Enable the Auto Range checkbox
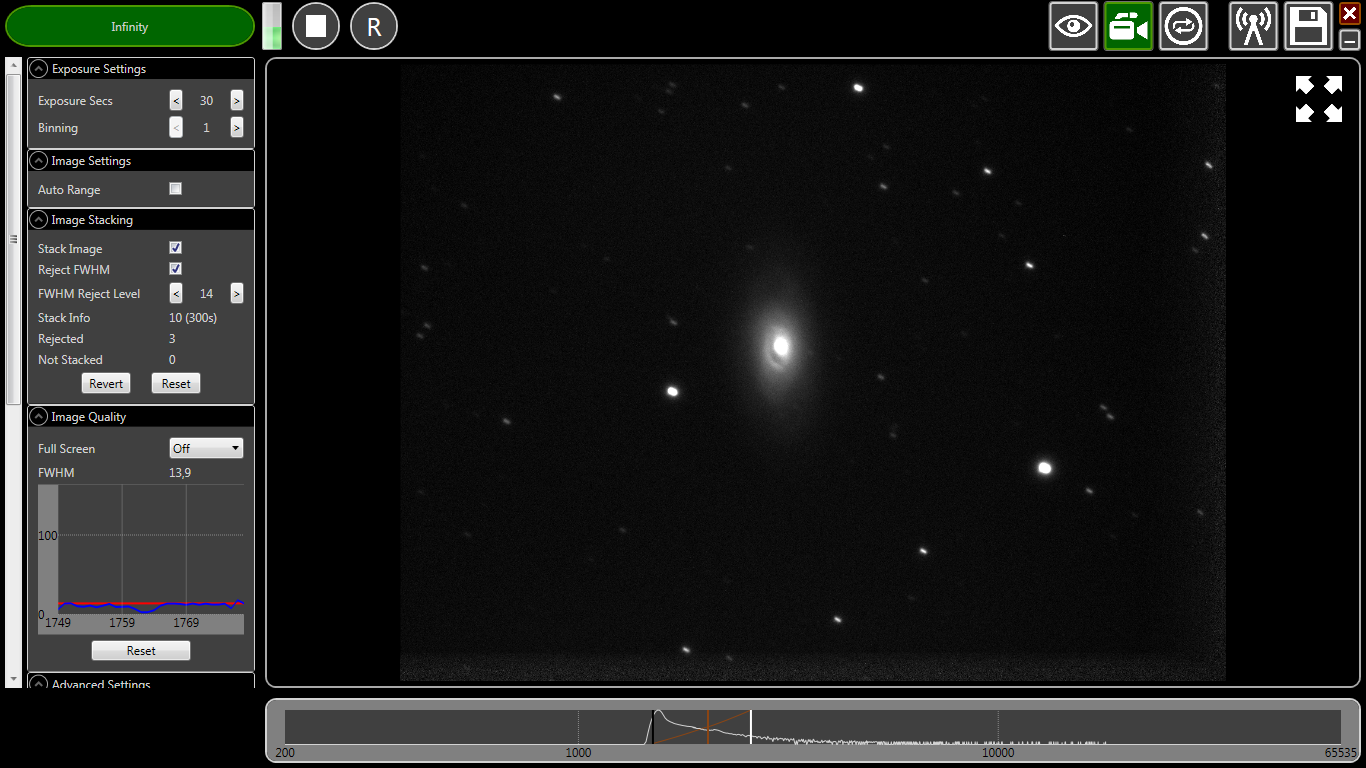Image resolution: width=1366 pixels, height=768 pixels. (x=176, y=189)
